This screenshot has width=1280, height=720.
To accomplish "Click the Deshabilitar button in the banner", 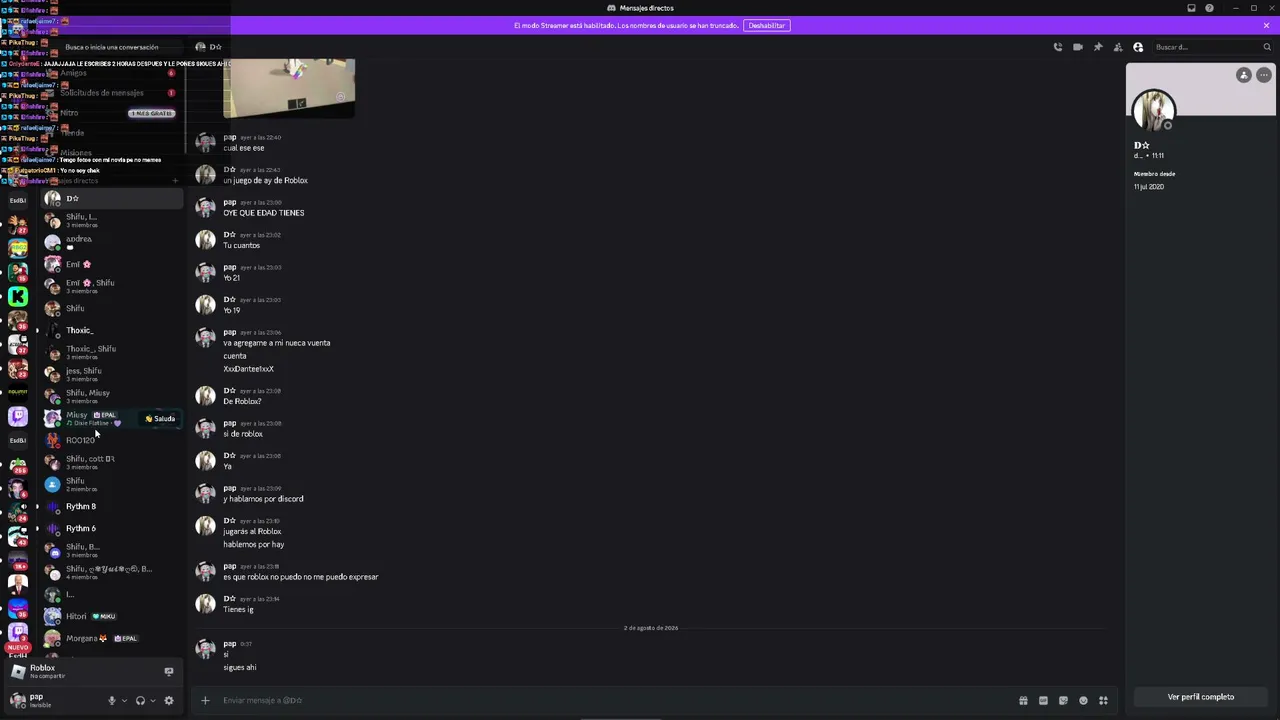I will point(767,25).
